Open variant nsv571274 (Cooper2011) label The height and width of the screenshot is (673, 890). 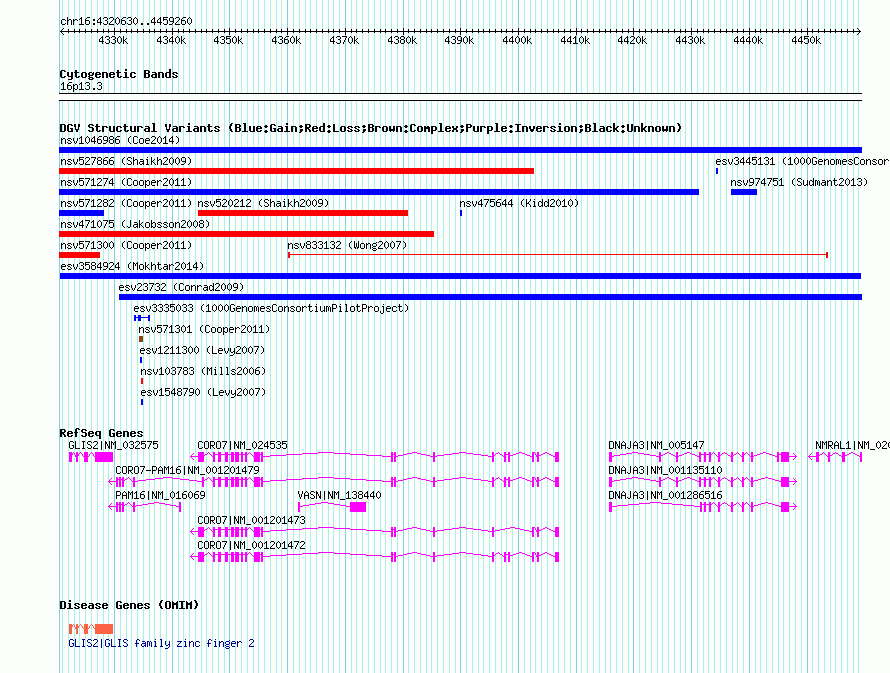126,182
